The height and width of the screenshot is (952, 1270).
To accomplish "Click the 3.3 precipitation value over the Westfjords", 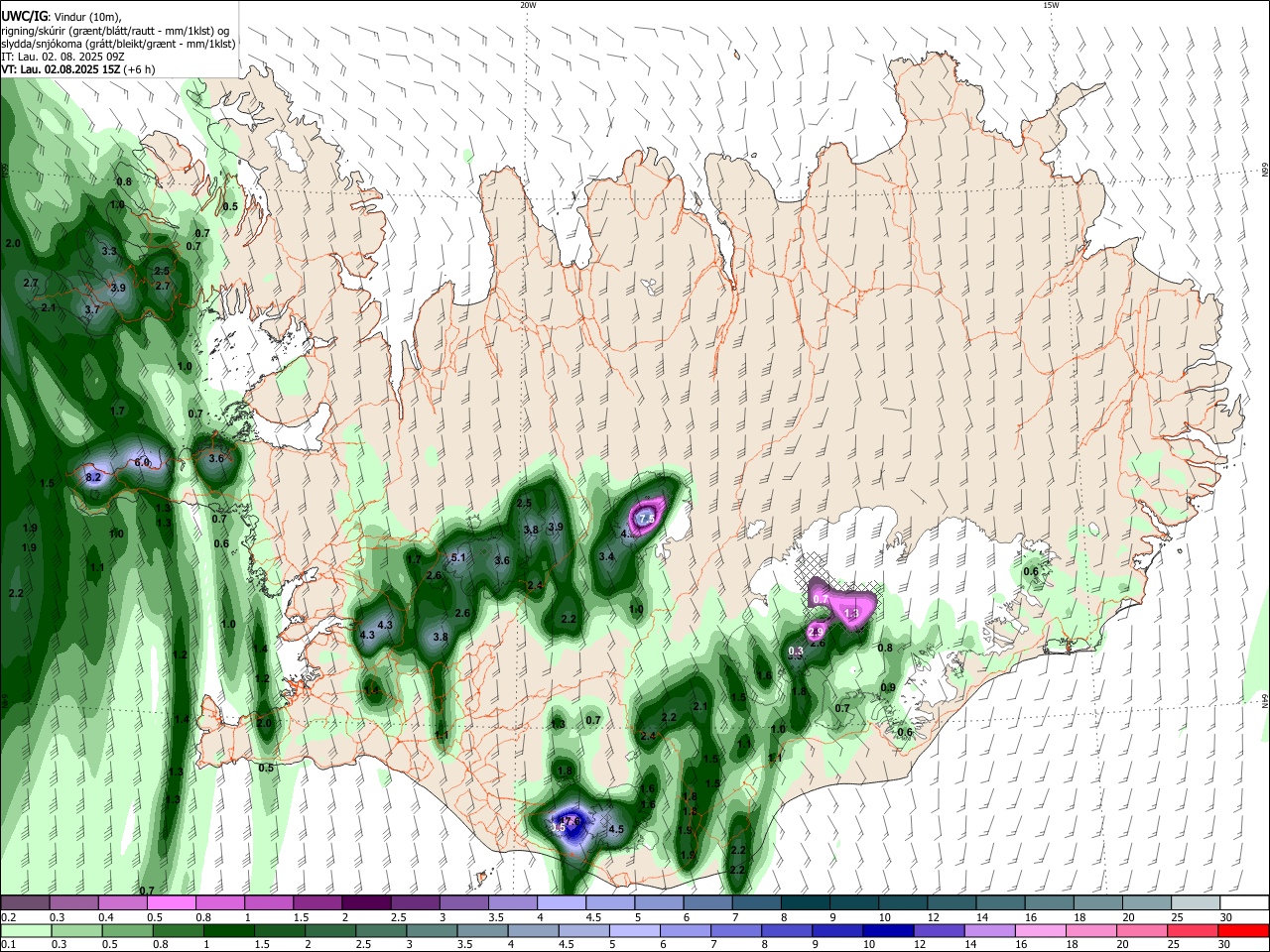I will pyautogui.click(x=109, y=252).
